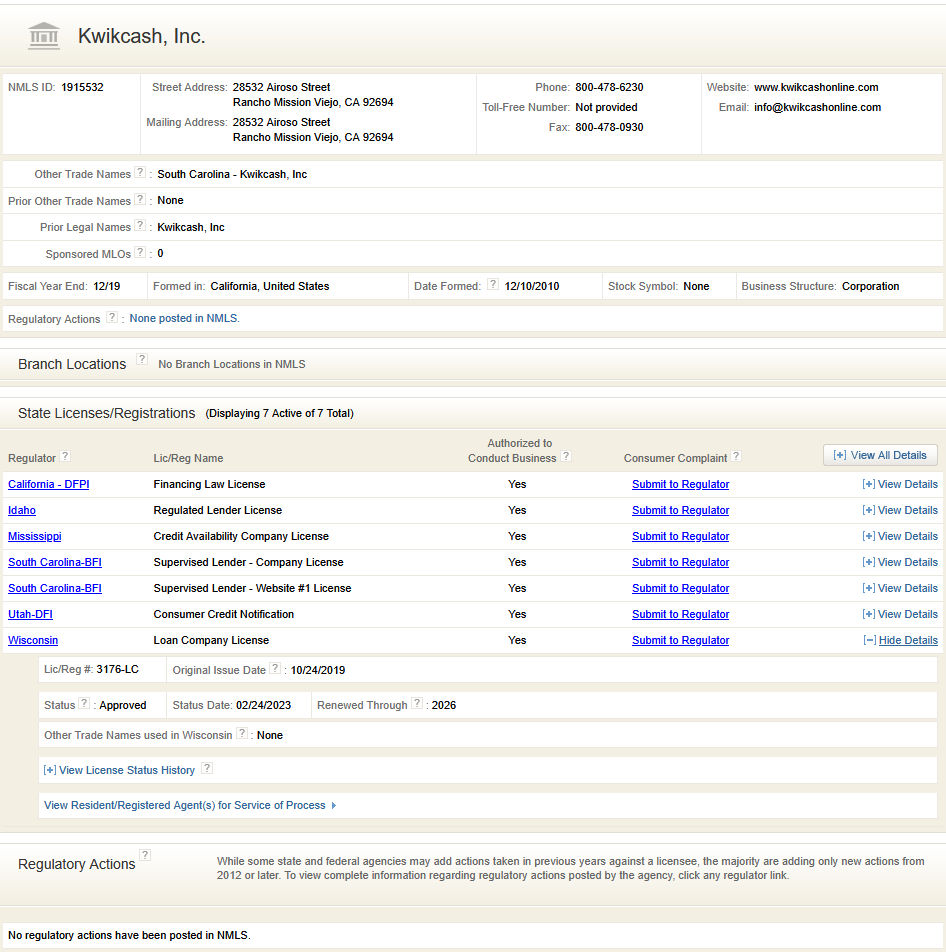This screenshot has width=946, height=952.
Task: Click help icon next to Regulator column
Action: click(65, 456)
